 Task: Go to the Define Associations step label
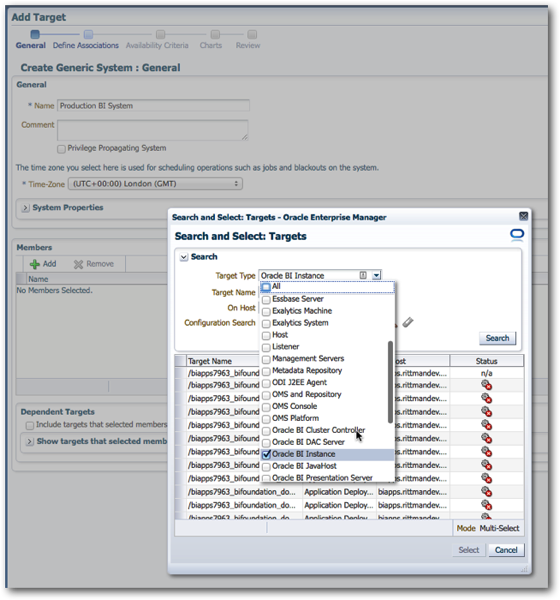(x=86, y=45)
